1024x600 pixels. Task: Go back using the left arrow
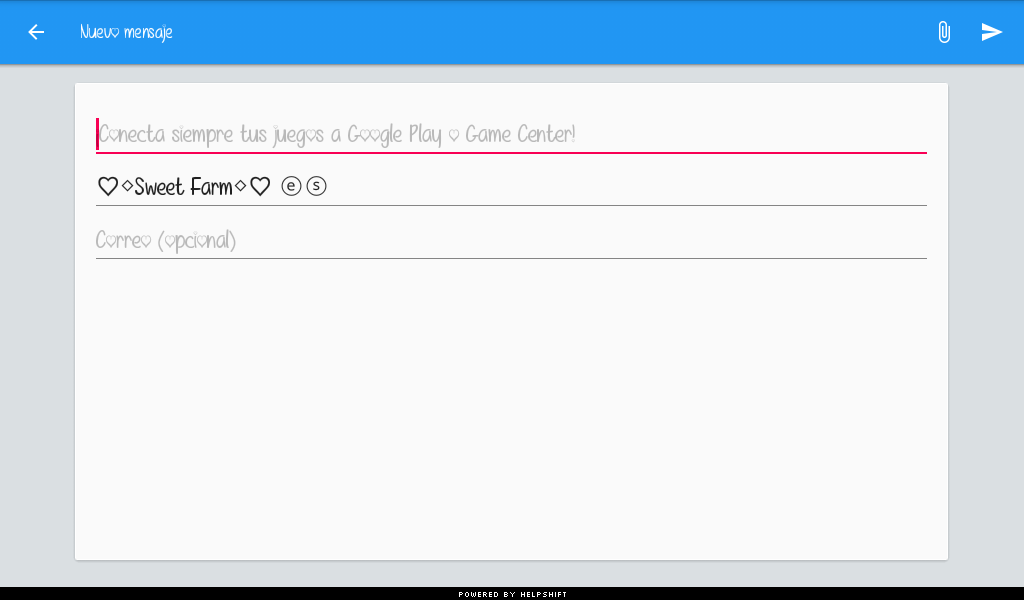click(x=36, y=32)
